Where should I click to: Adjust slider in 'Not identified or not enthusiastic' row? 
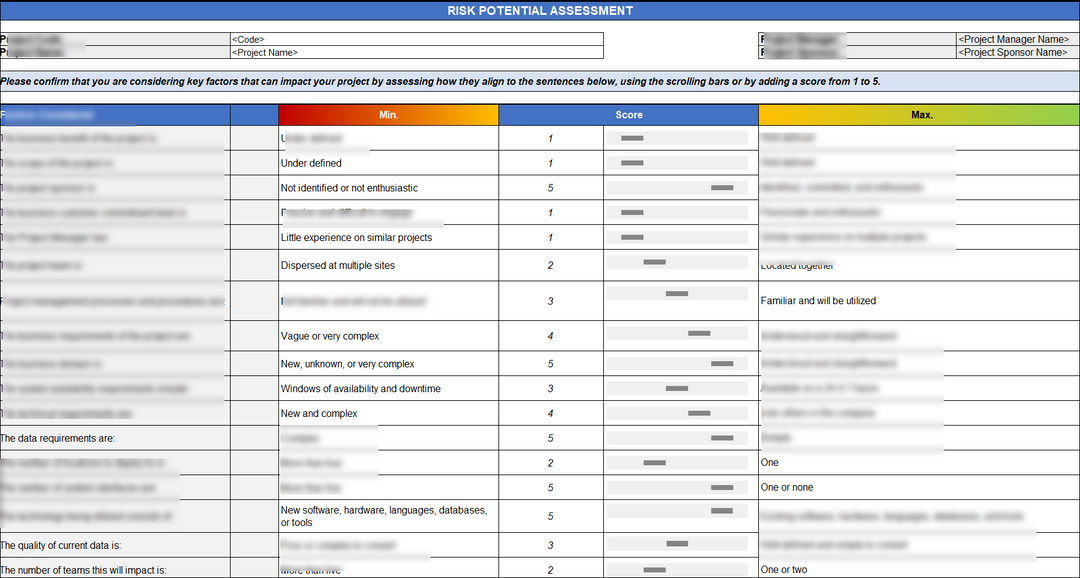(x=722, y=188)
